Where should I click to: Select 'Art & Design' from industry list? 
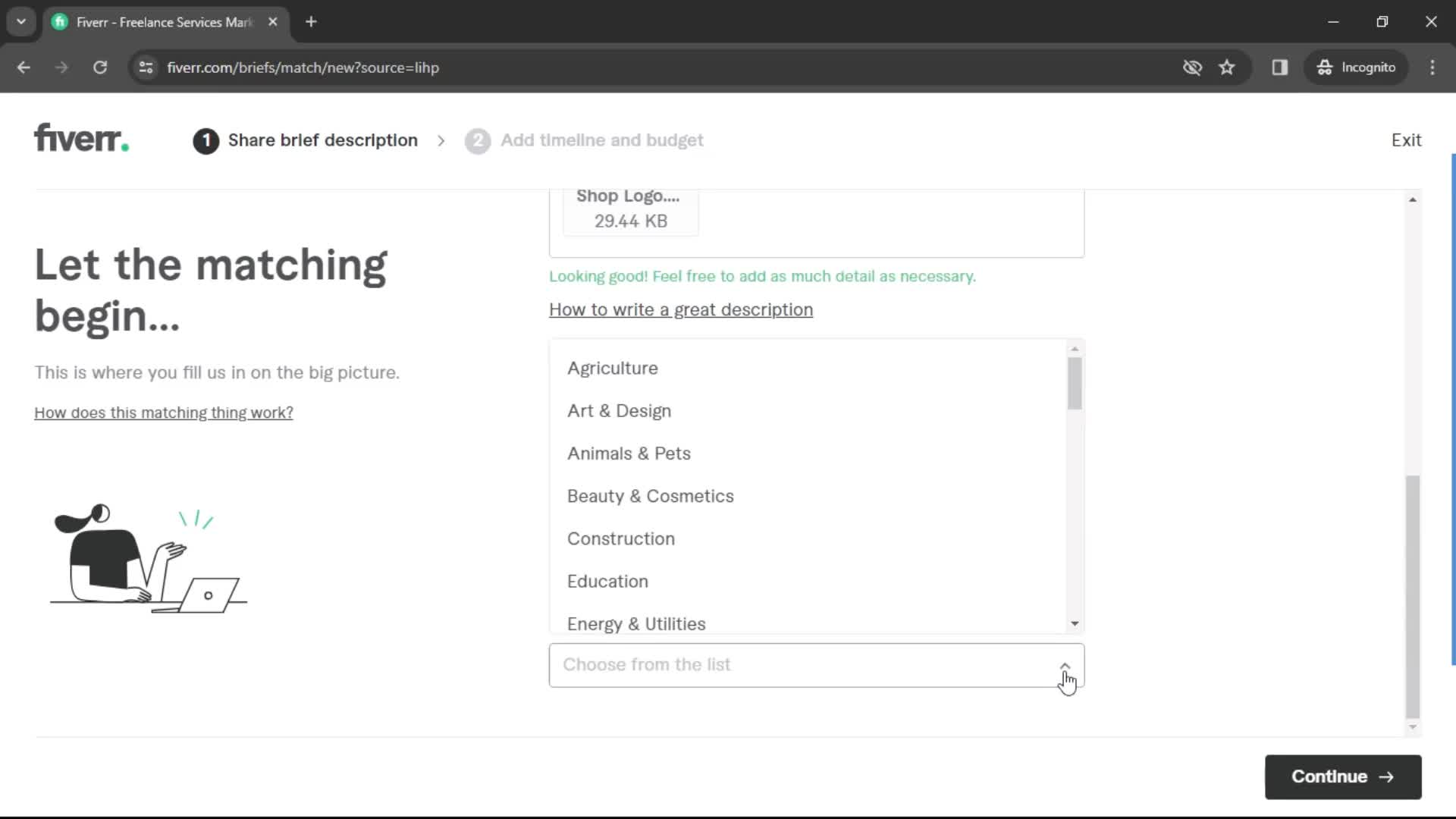619,411
